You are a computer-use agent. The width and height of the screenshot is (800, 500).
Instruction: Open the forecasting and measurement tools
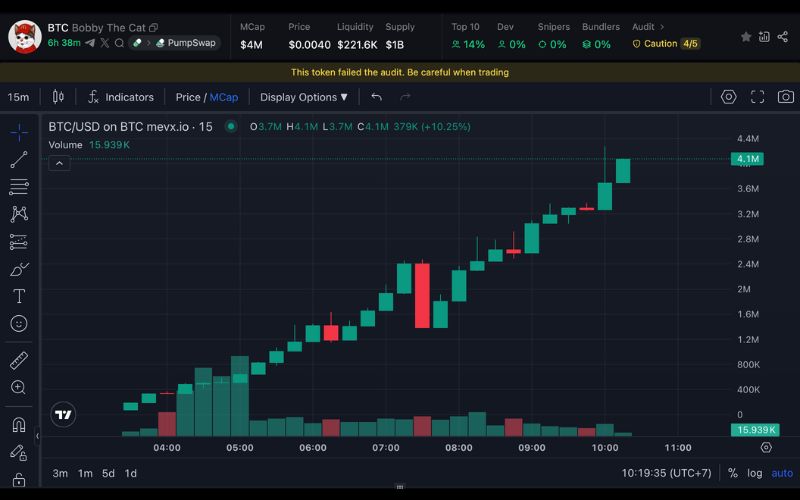coord(19,241)
